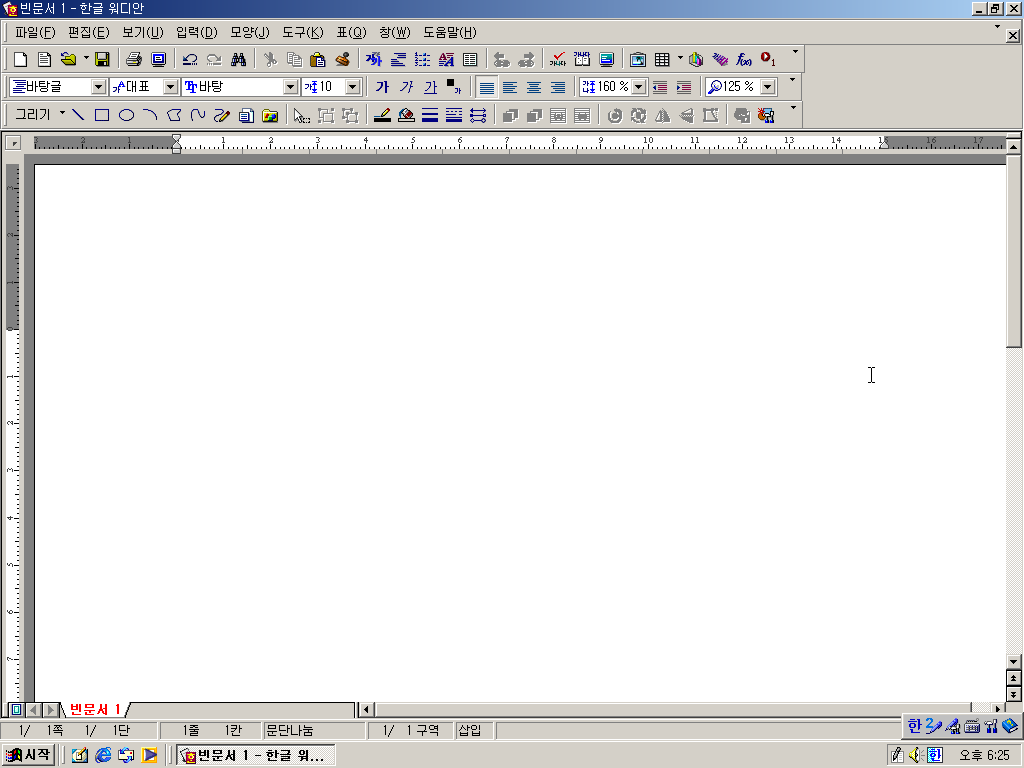Click the horizontal scrollbar left arrow
Viewport: 1024px width, 768px height.
[366, 709]
